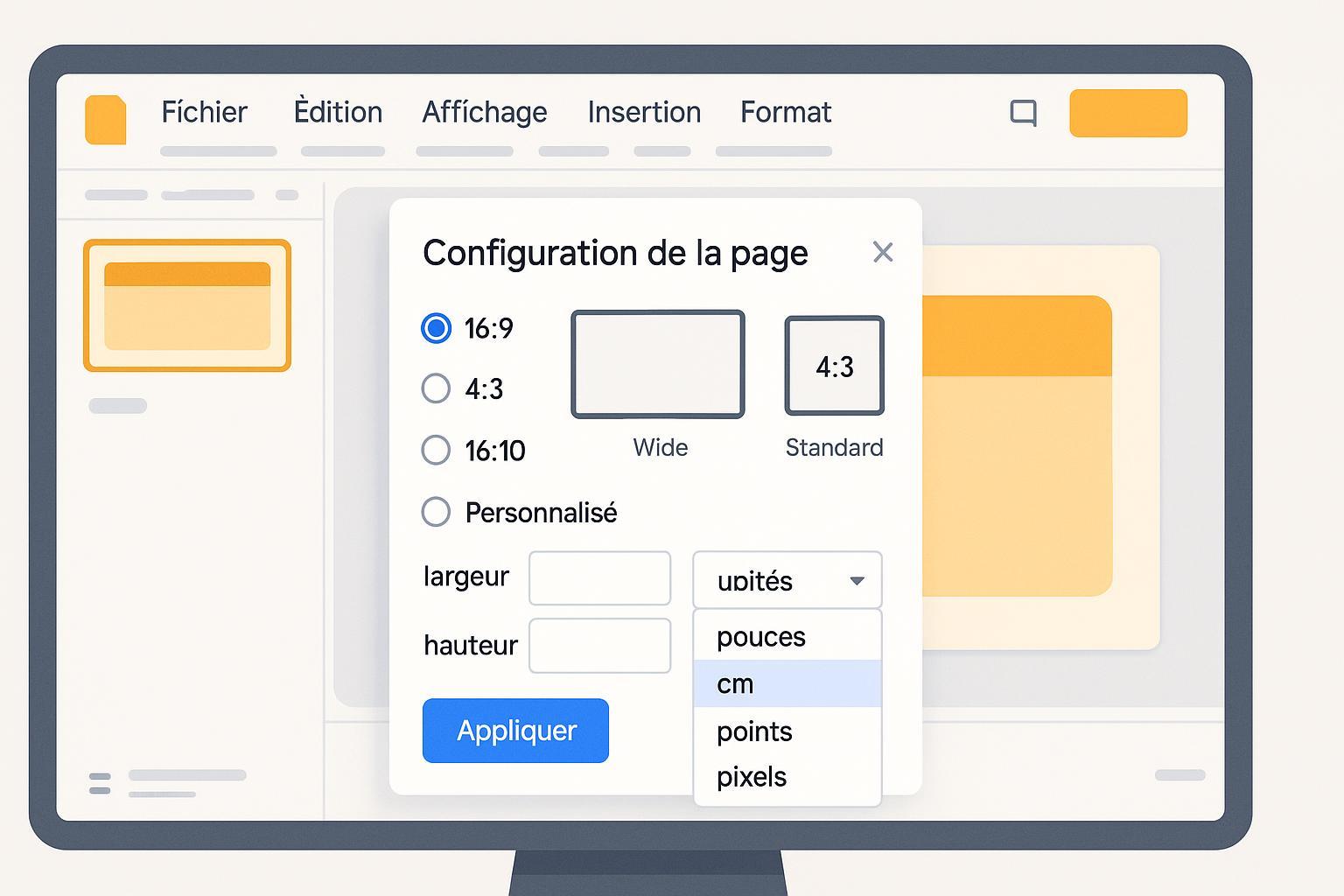Open the Insertion menu
Image resolution: width=1344 pixels, height=896 pixels.
(x=644, y=112)
